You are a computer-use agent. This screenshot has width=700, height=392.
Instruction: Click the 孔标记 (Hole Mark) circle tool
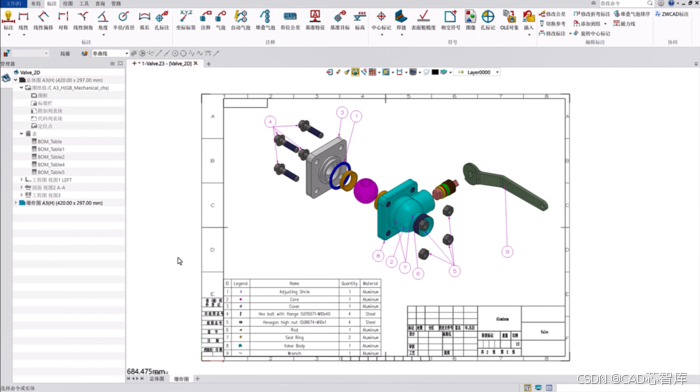pyautogui.click(x=488, y=20)
